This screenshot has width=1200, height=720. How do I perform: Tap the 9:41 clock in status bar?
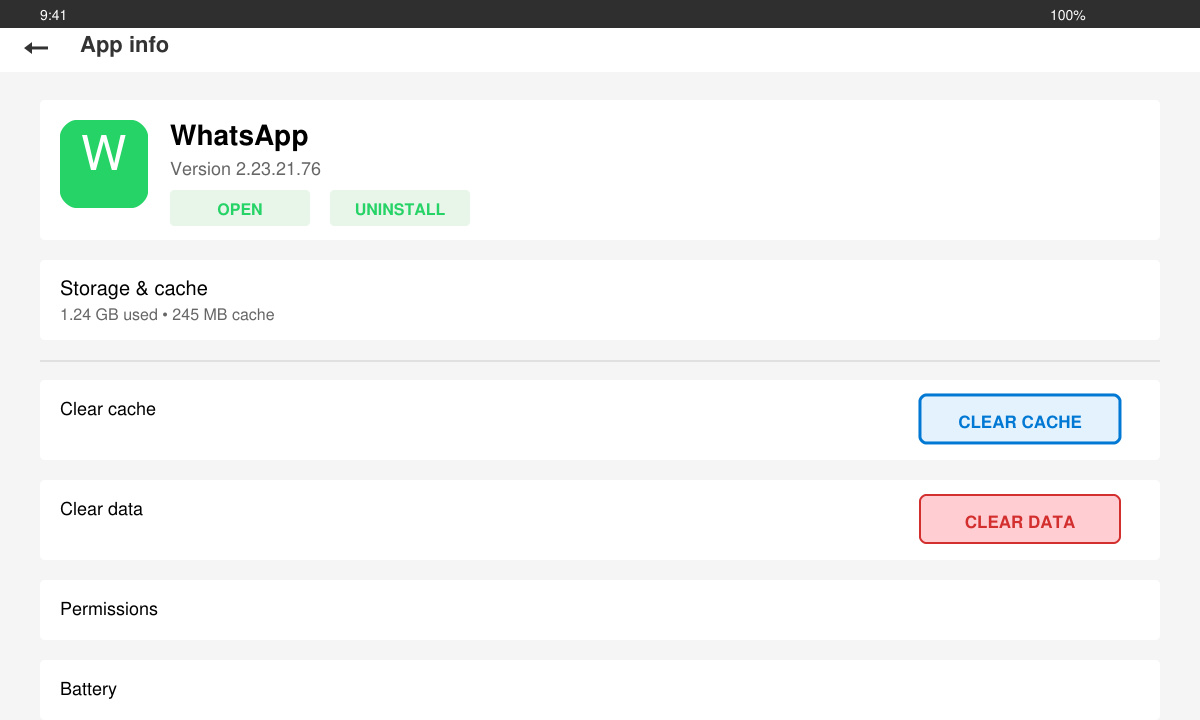tap(53, 15)
